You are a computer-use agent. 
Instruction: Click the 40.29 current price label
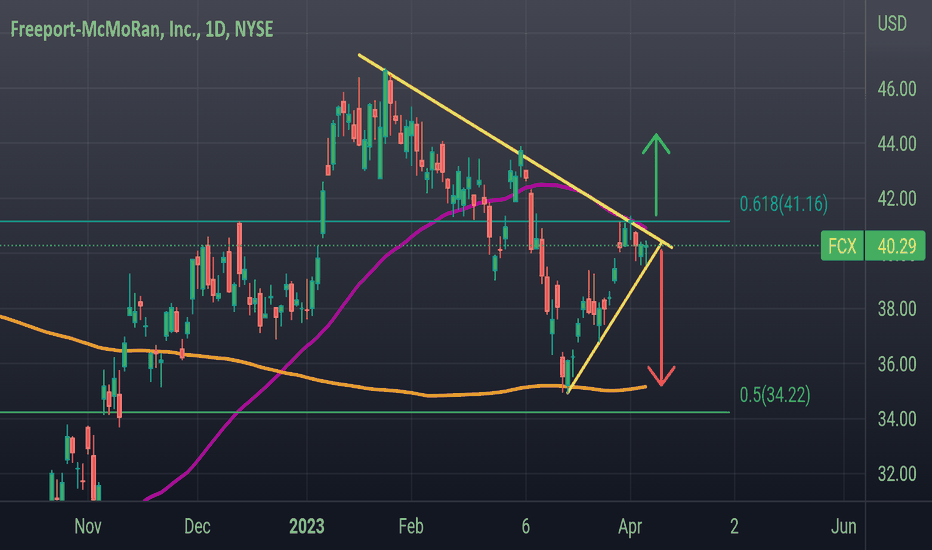pos(895,246)
